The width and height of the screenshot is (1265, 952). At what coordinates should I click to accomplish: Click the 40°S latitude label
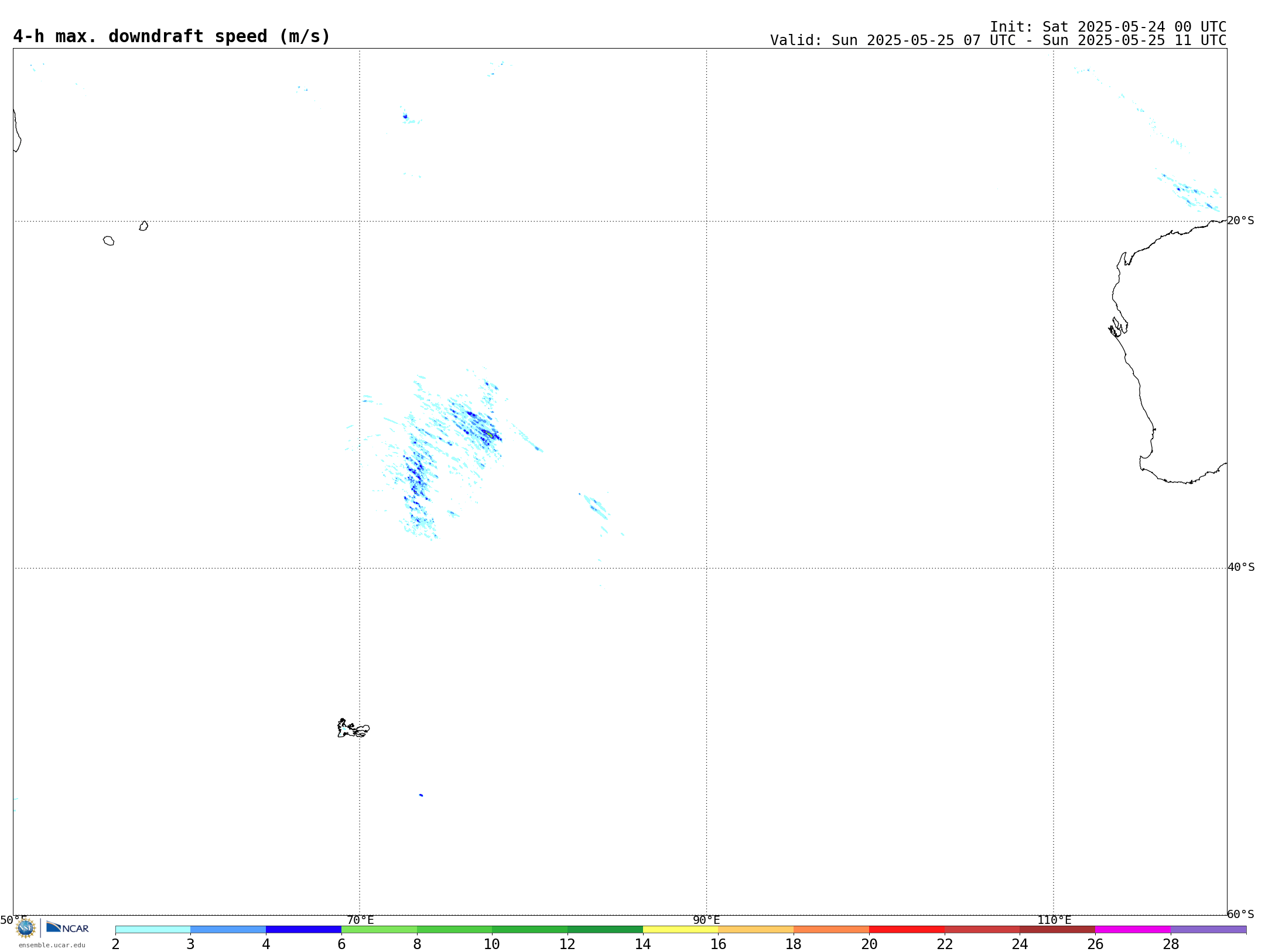click(1240, 567)
